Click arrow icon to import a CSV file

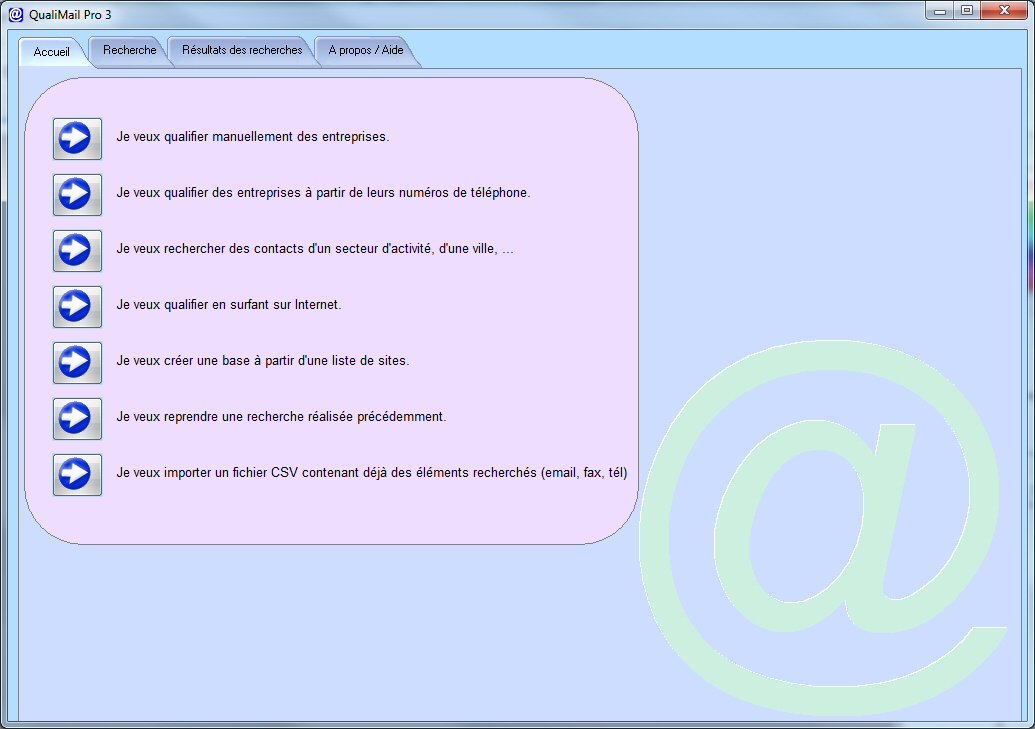77,475
